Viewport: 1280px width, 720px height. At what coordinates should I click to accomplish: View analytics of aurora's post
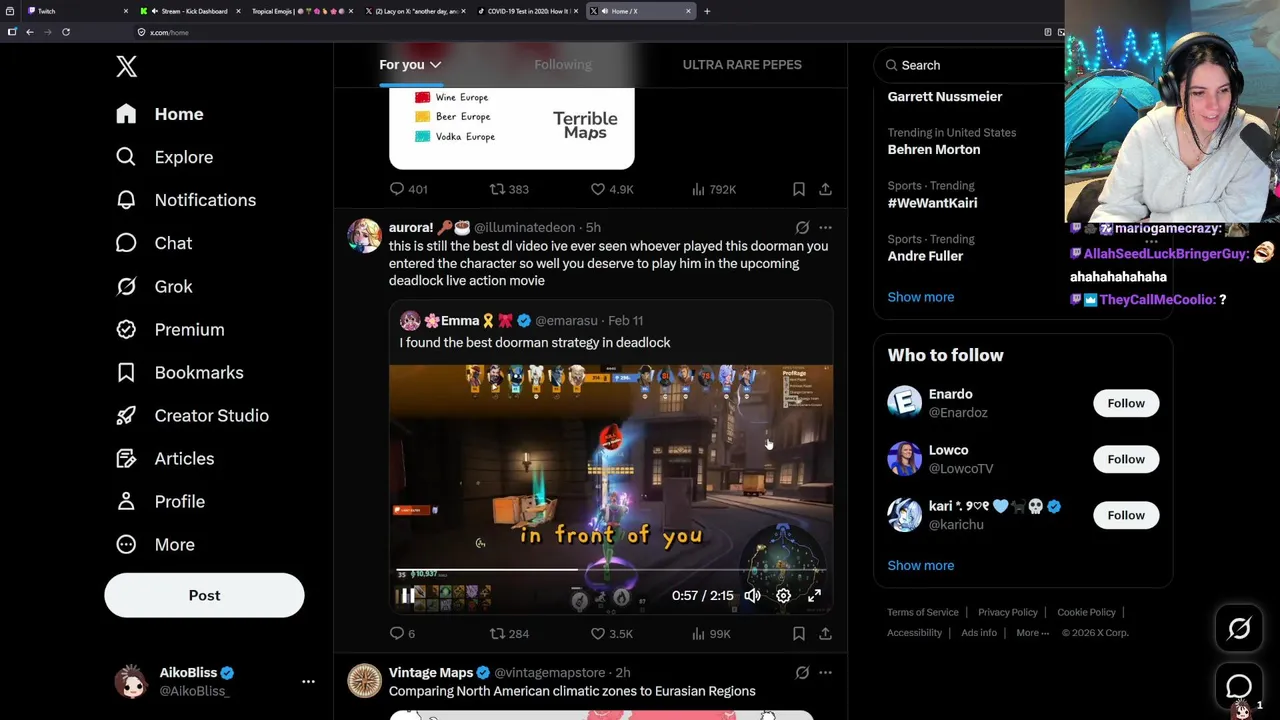click(x=711, y=634)
